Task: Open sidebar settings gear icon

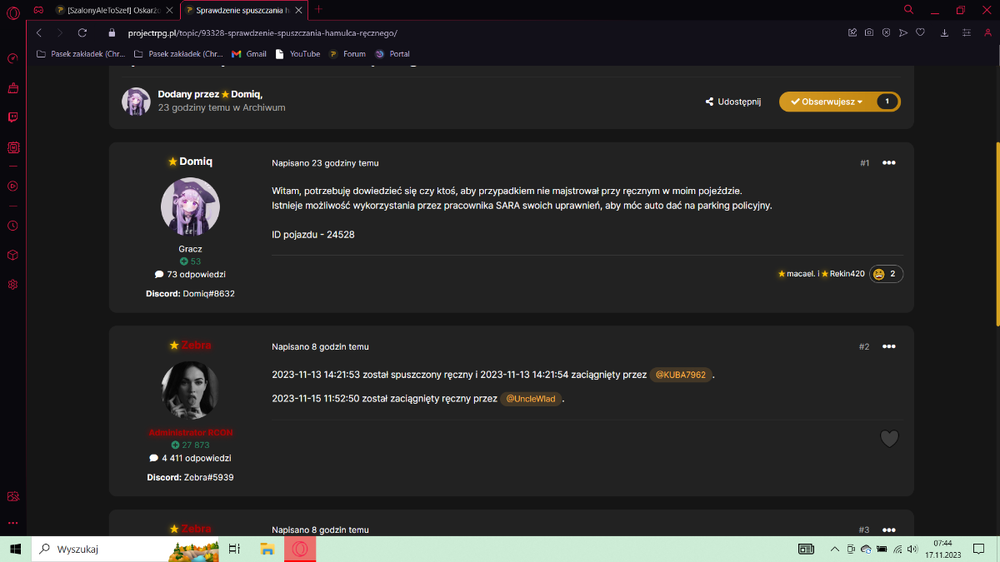Action: tap(13, 285)
